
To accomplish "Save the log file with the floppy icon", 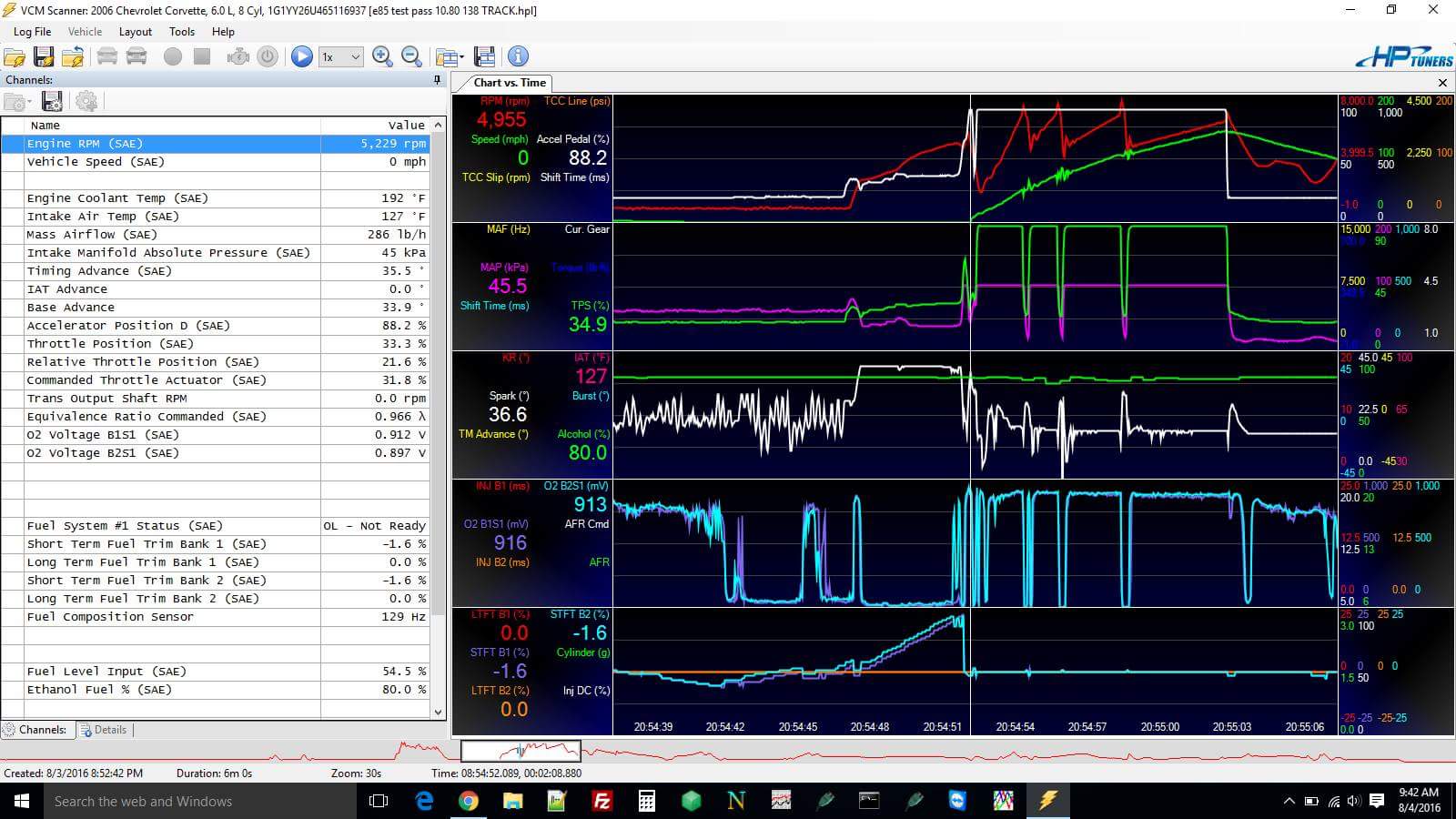I will [x=44, y=56].
